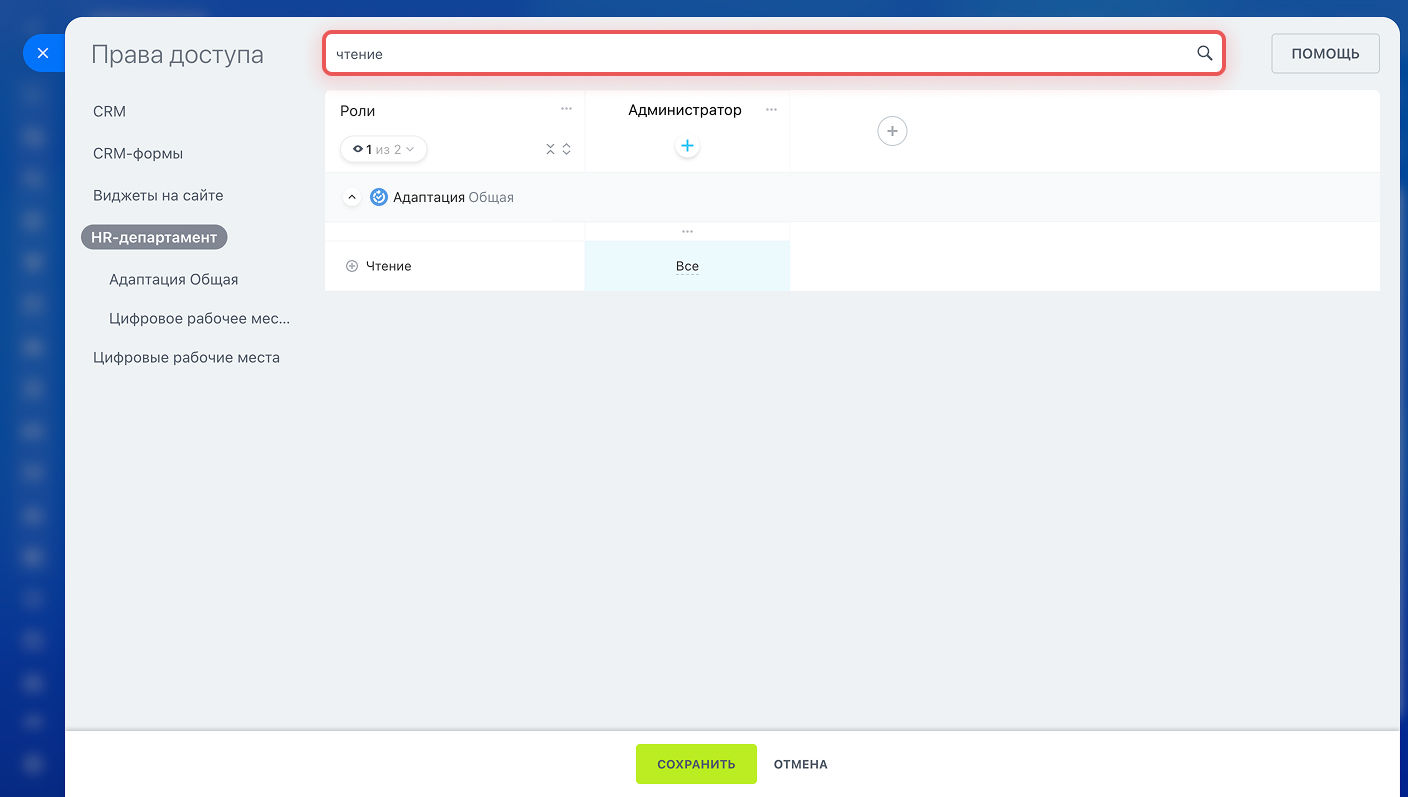Click the Адаптация section blue icon
The width and height of the screenshot is (1408, 797).
(x=379, y=197)
